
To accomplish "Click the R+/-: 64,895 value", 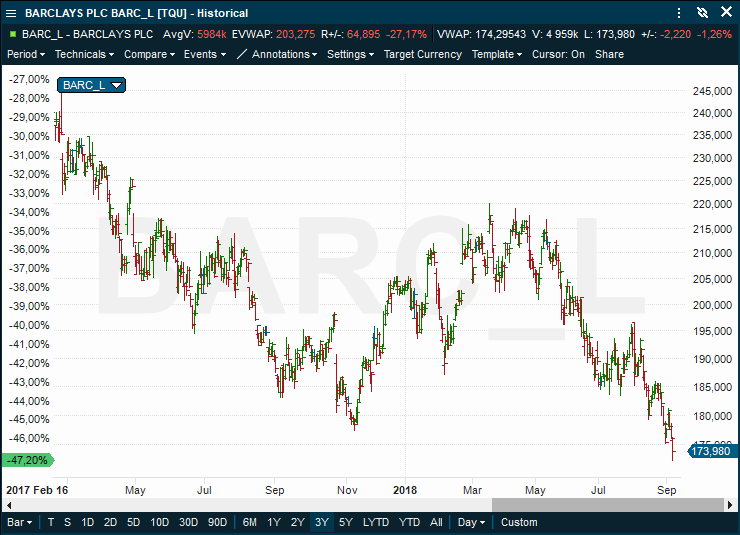I will pyautogui.click(x=351, y=34).
